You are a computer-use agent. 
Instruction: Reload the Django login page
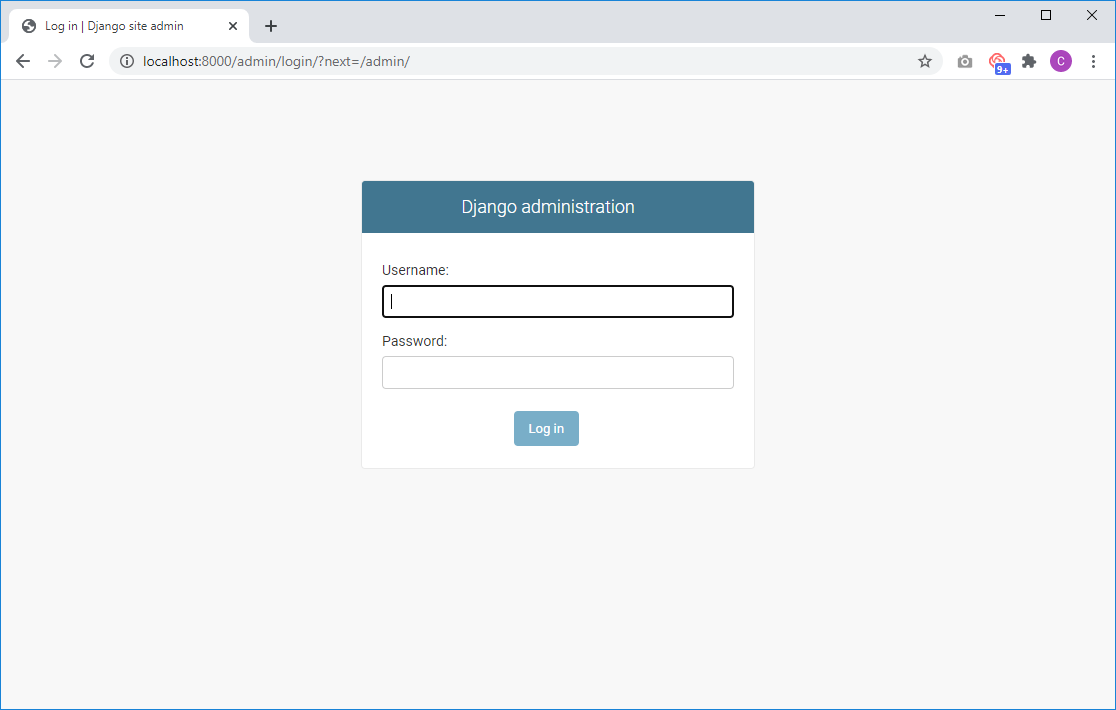(x=87, y=61)
